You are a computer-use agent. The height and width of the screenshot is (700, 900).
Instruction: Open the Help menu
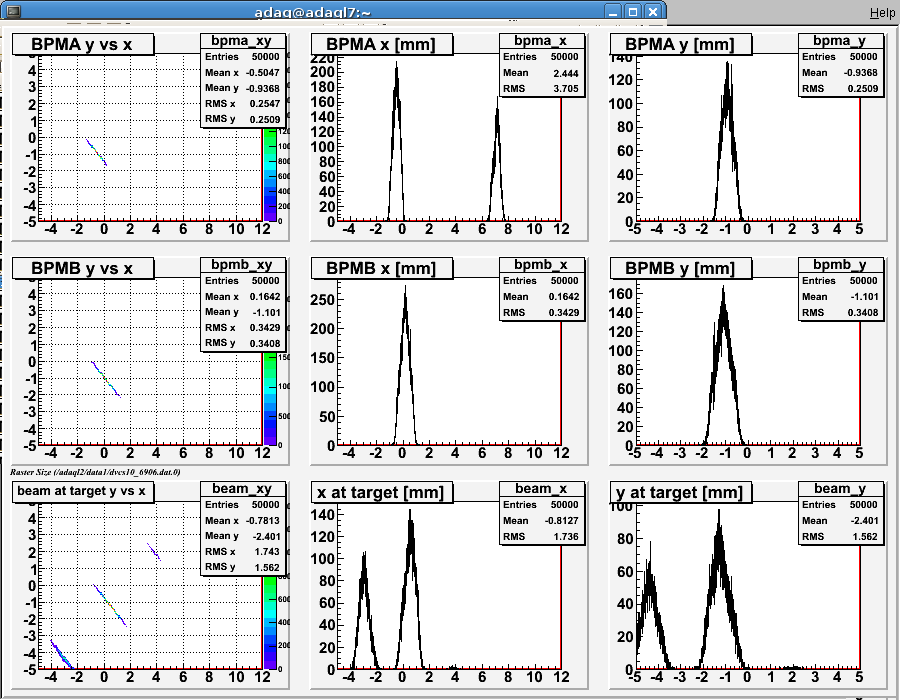point(882,13)
